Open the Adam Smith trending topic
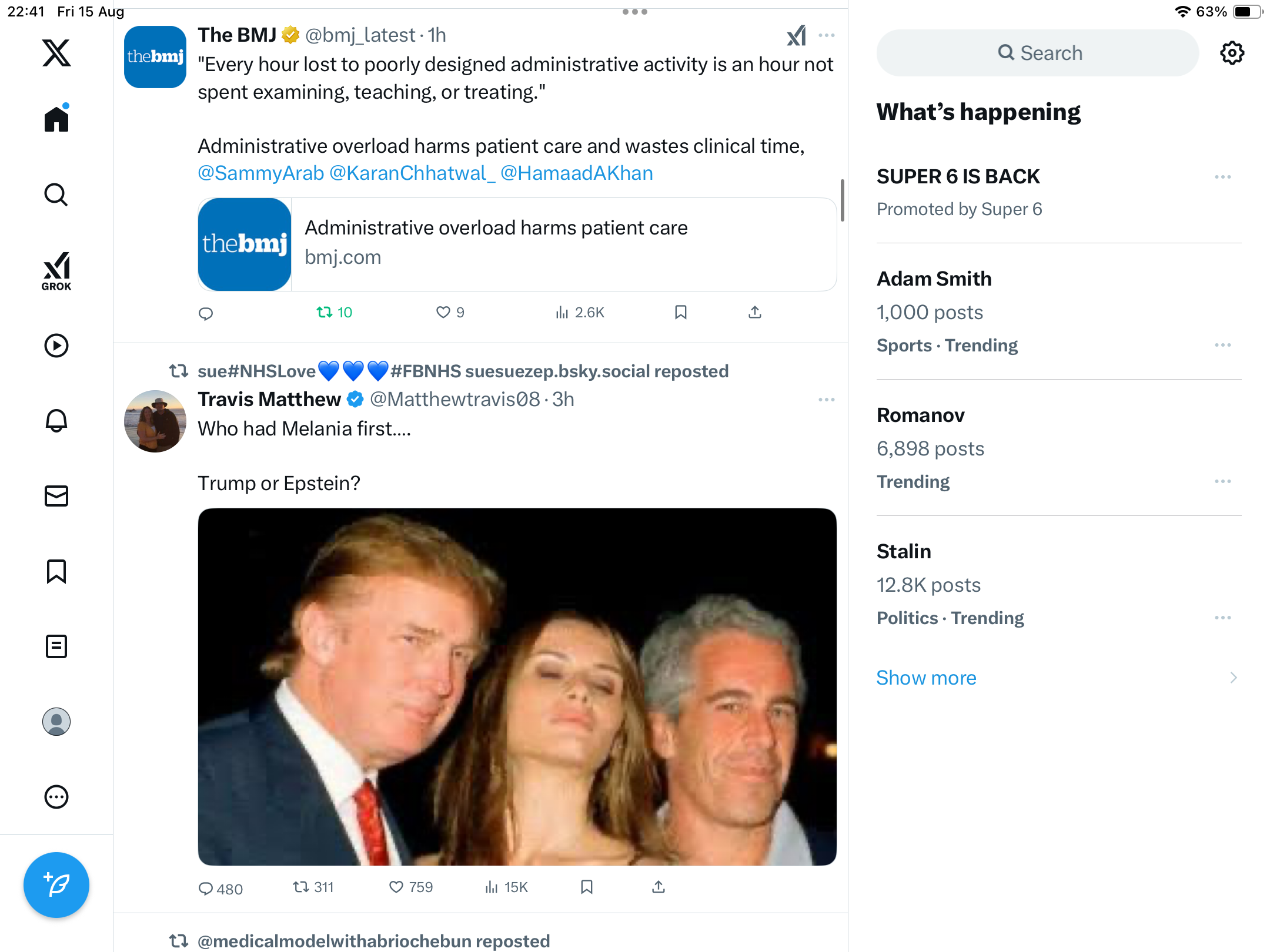Image resolution: width=1270 pixels, height=952 pixels. tap(934, 279)
